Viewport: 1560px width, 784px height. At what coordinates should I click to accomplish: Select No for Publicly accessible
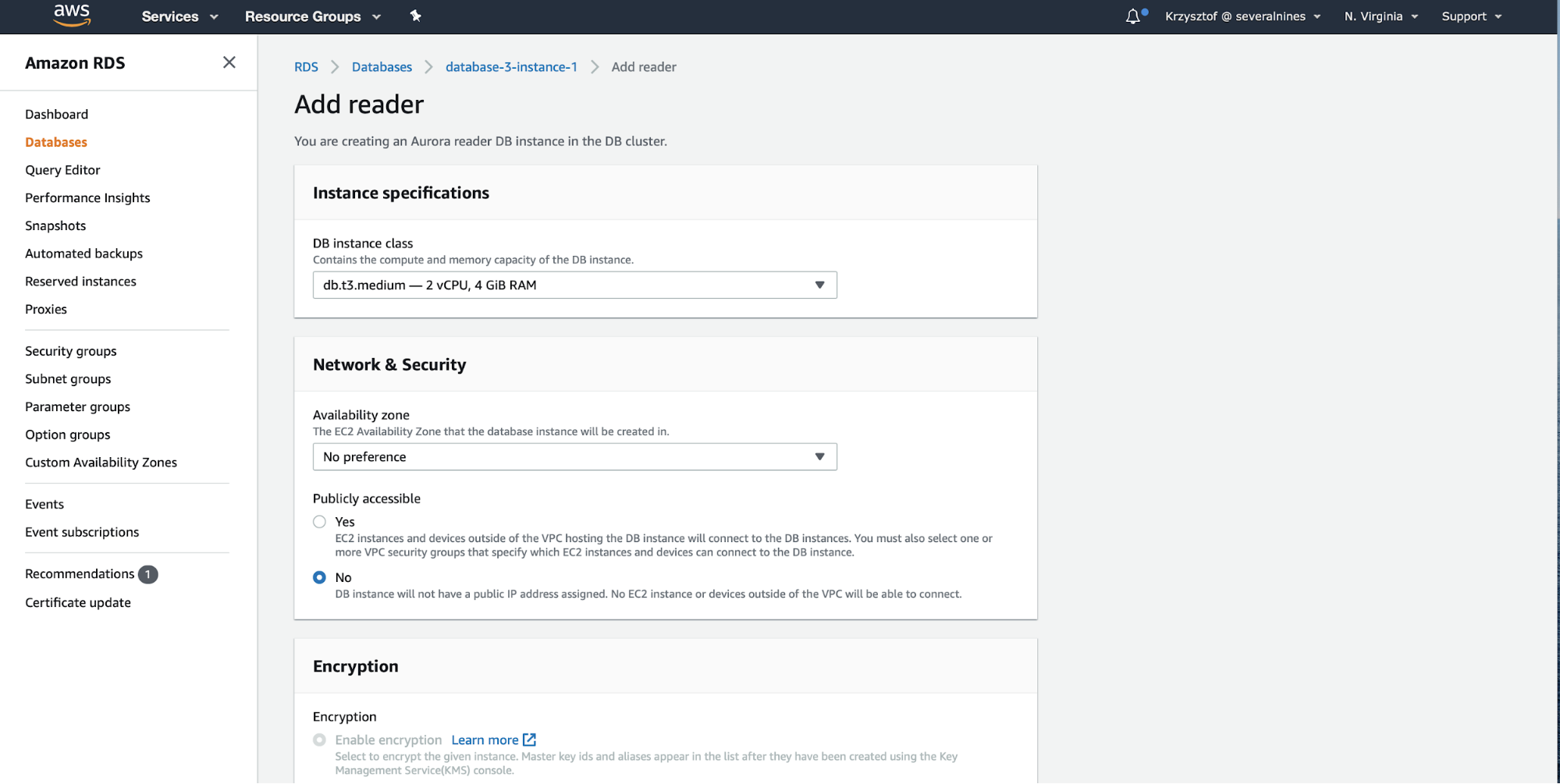319,577
